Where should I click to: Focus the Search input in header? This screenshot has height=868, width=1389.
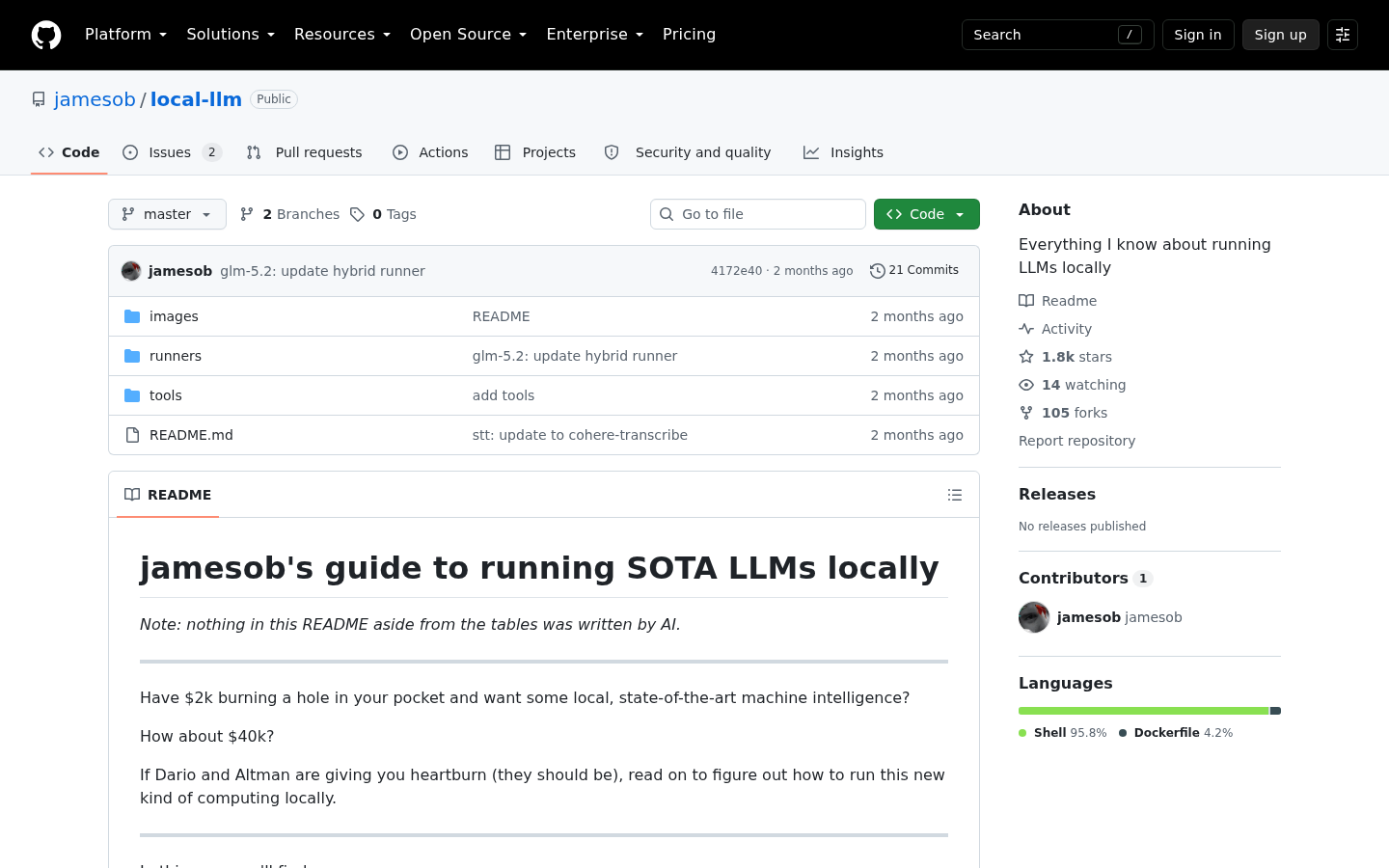click(1057, 35)
